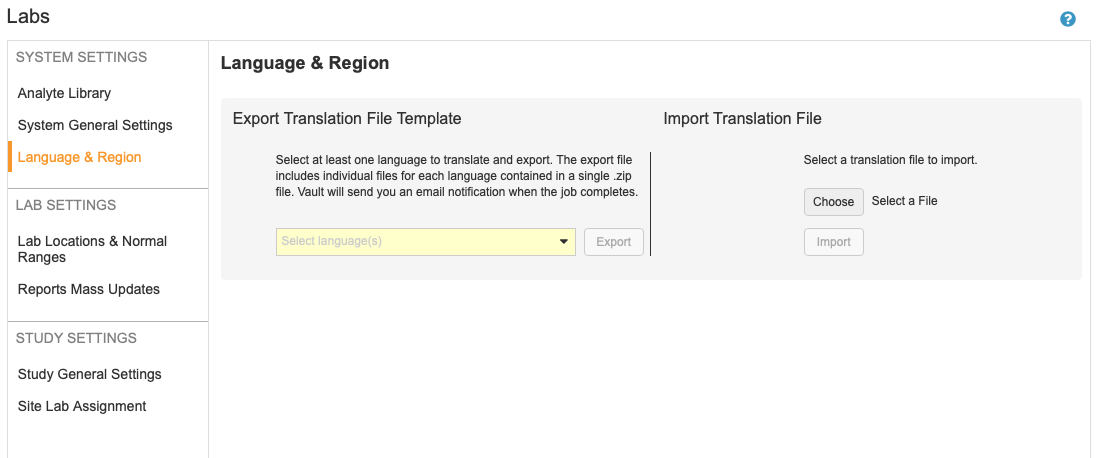
Task: Expand the language dropdown arrow
Action: (564, 241)
